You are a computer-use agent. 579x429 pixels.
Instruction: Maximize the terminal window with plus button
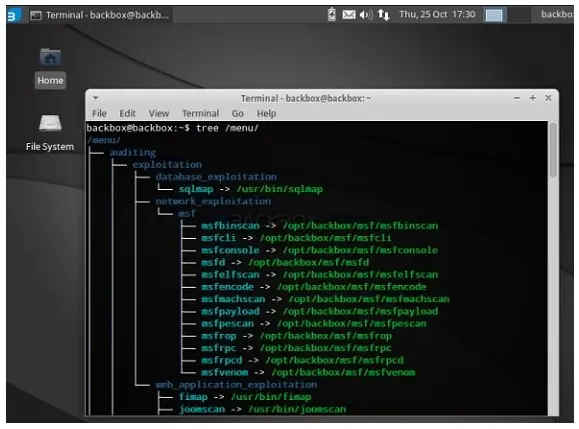point(532,98)
